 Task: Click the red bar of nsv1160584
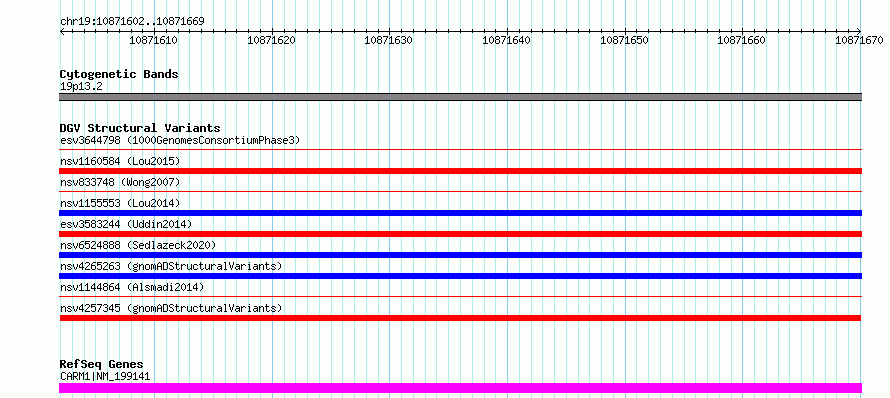(460, 171)
